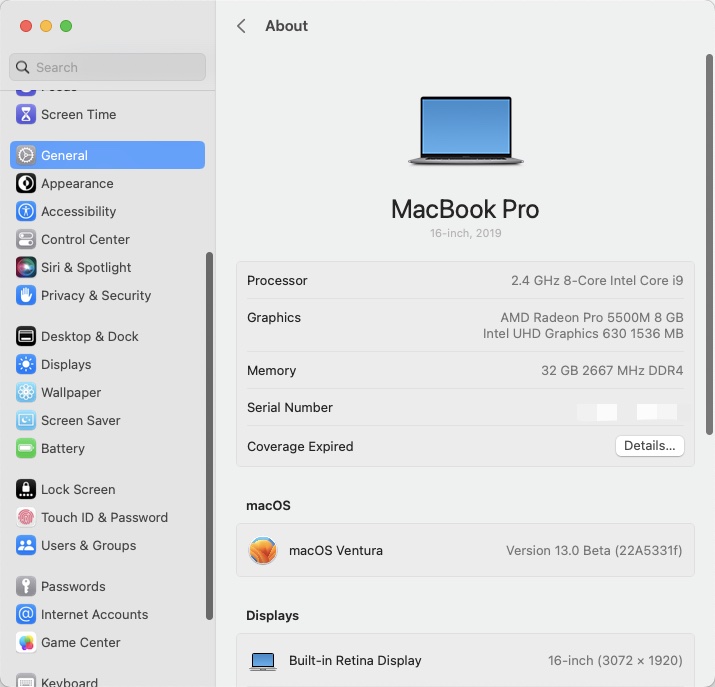Select Displays in the sidebar
This screenshot has height=687, width=715.
click(66, 365)
